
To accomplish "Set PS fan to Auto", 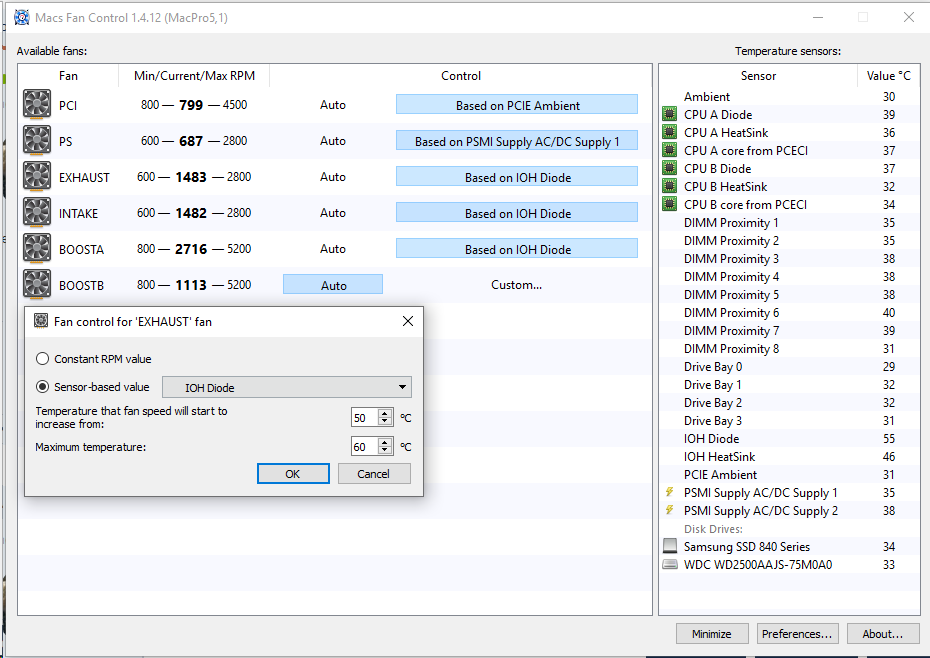I will click(x=333, y=141).
